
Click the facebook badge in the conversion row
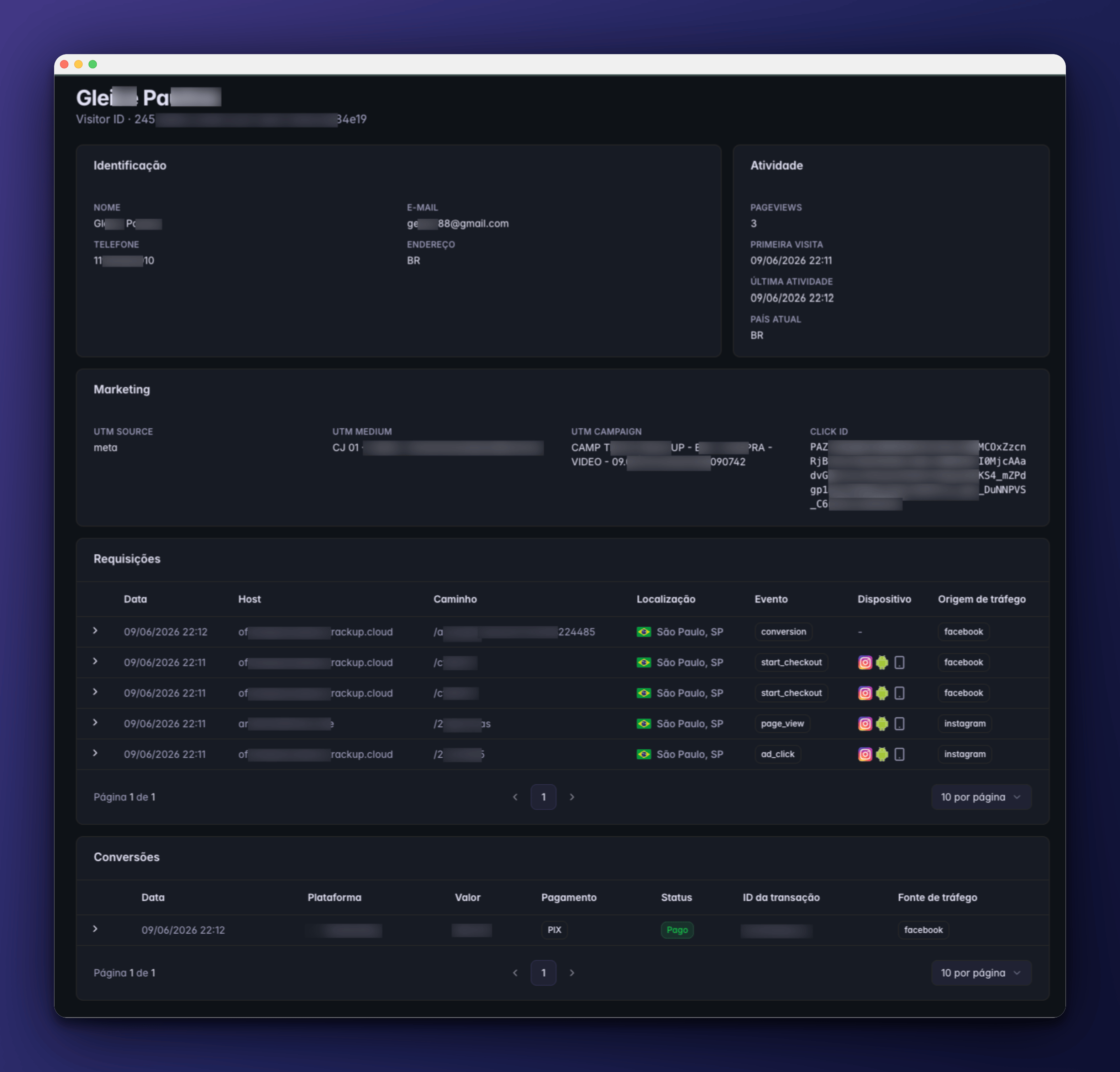click(x=963, y=632)
